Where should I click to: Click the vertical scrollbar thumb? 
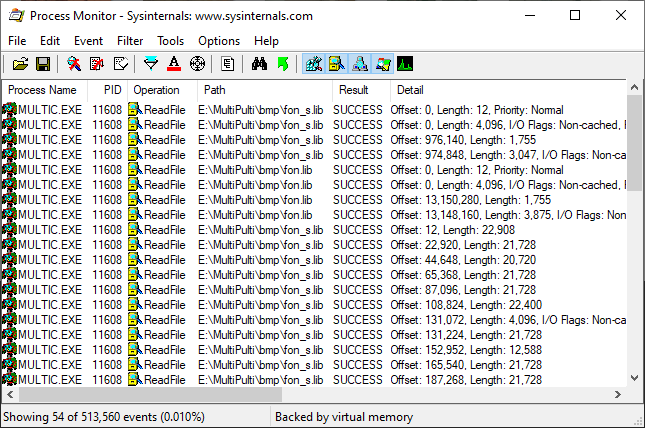pyautogui.click(x=634, y=144)
